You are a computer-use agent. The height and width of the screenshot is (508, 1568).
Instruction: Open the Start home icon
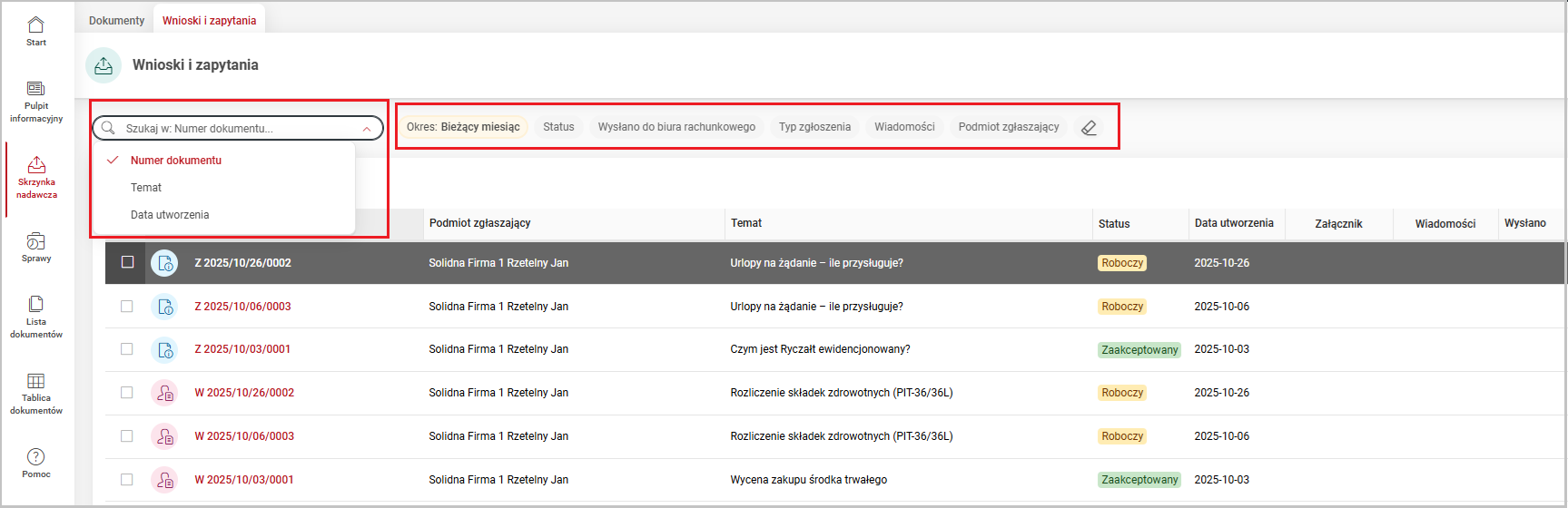[x=36, y=25]
